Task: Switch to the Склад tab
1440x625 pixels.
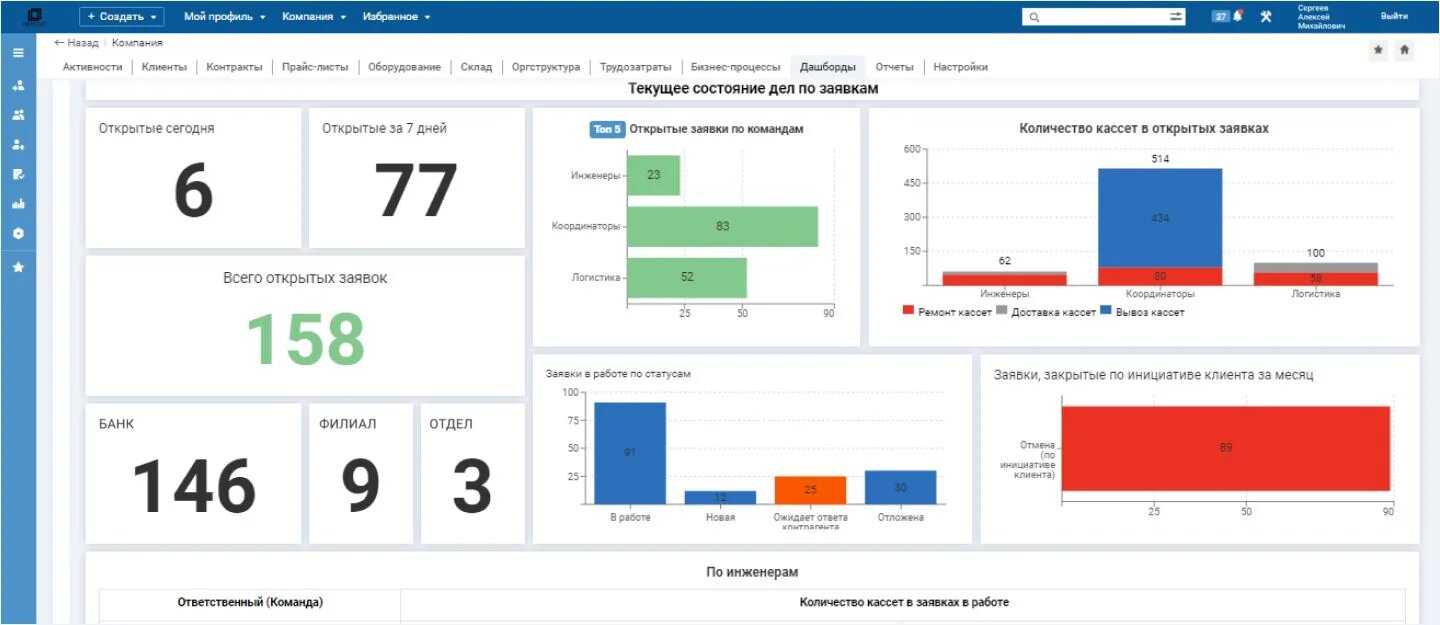Action: point(476,67)
